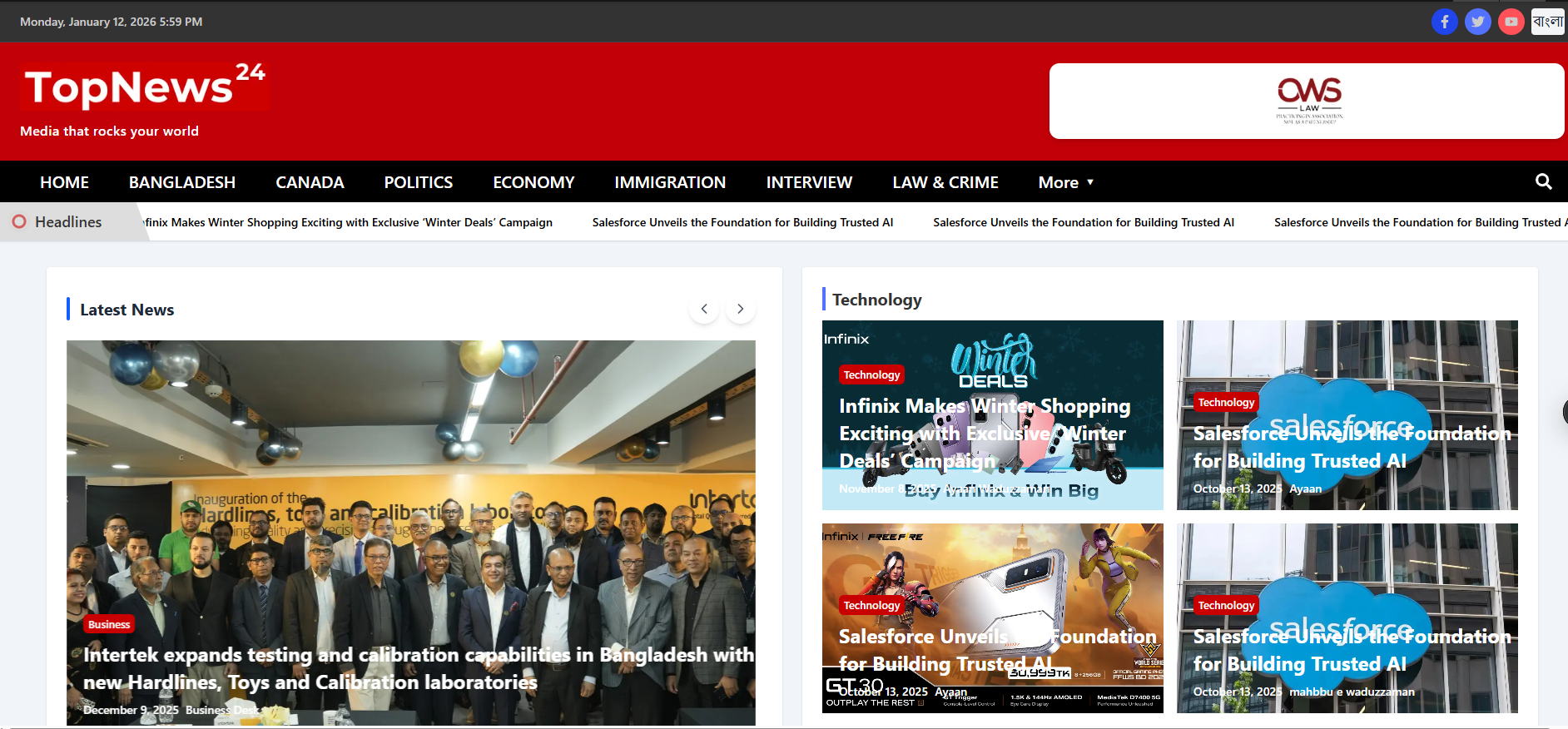This screenshot has height=729, width=1568.
Task: Open the POLITICS menu section
Action: [x=419, y=182]
